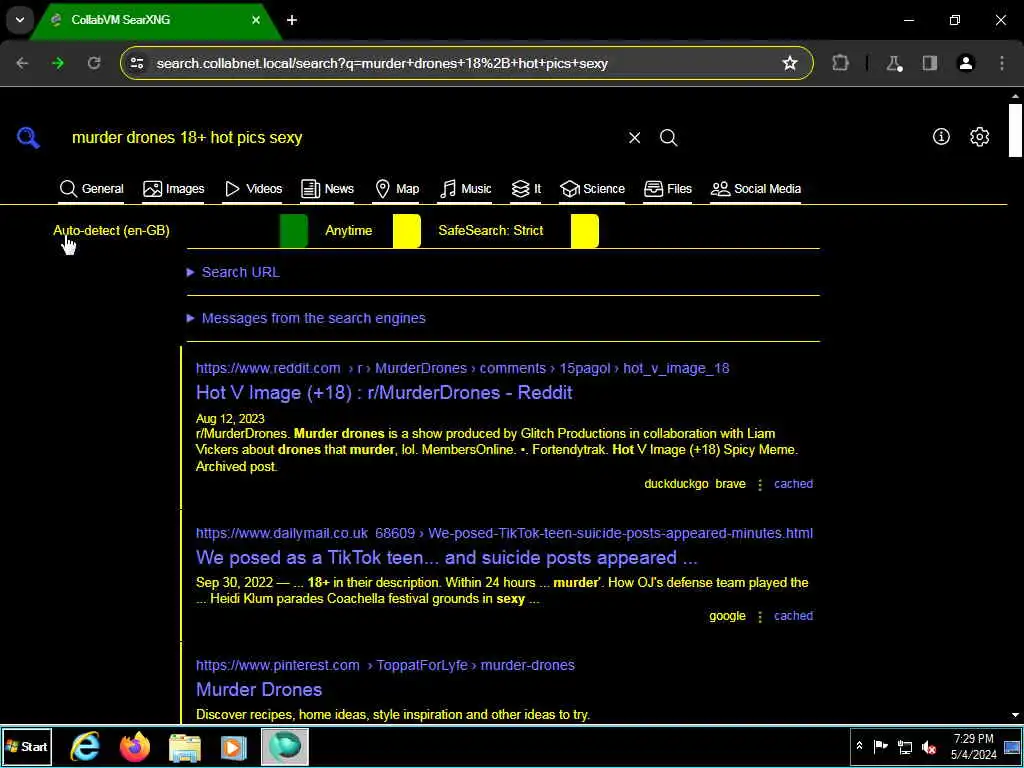Open Action Center flag icon
Viewport: 1024px width, 768px height.
(880, 746)
